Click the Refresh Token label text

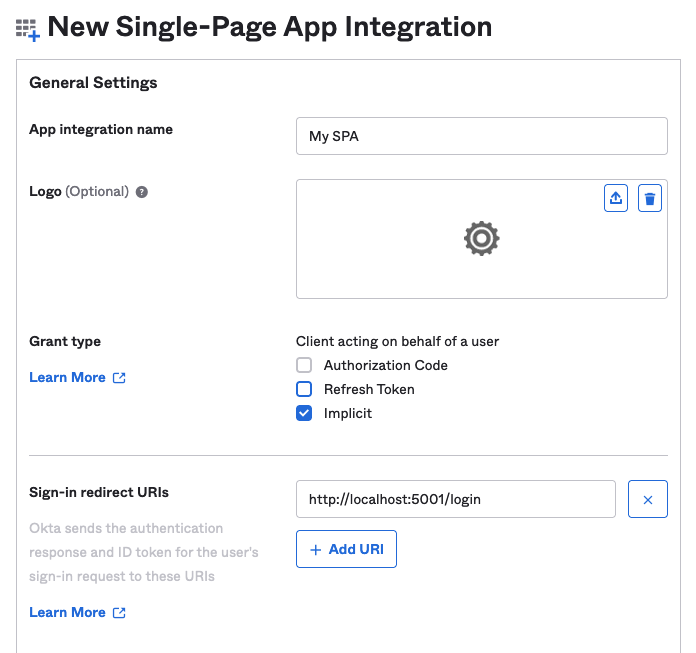coord(369,389)
